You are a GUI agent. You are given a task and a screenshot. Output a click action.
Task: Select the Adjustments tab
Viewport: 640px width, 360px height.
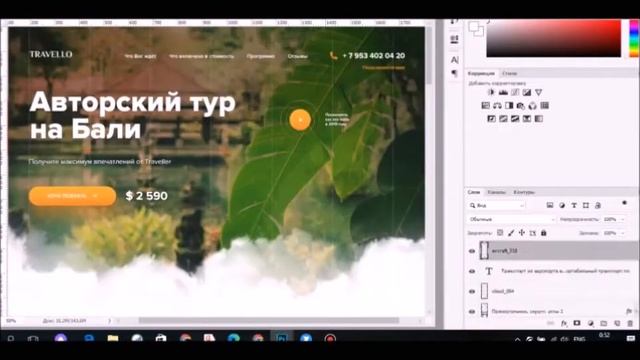pos(481,73)
